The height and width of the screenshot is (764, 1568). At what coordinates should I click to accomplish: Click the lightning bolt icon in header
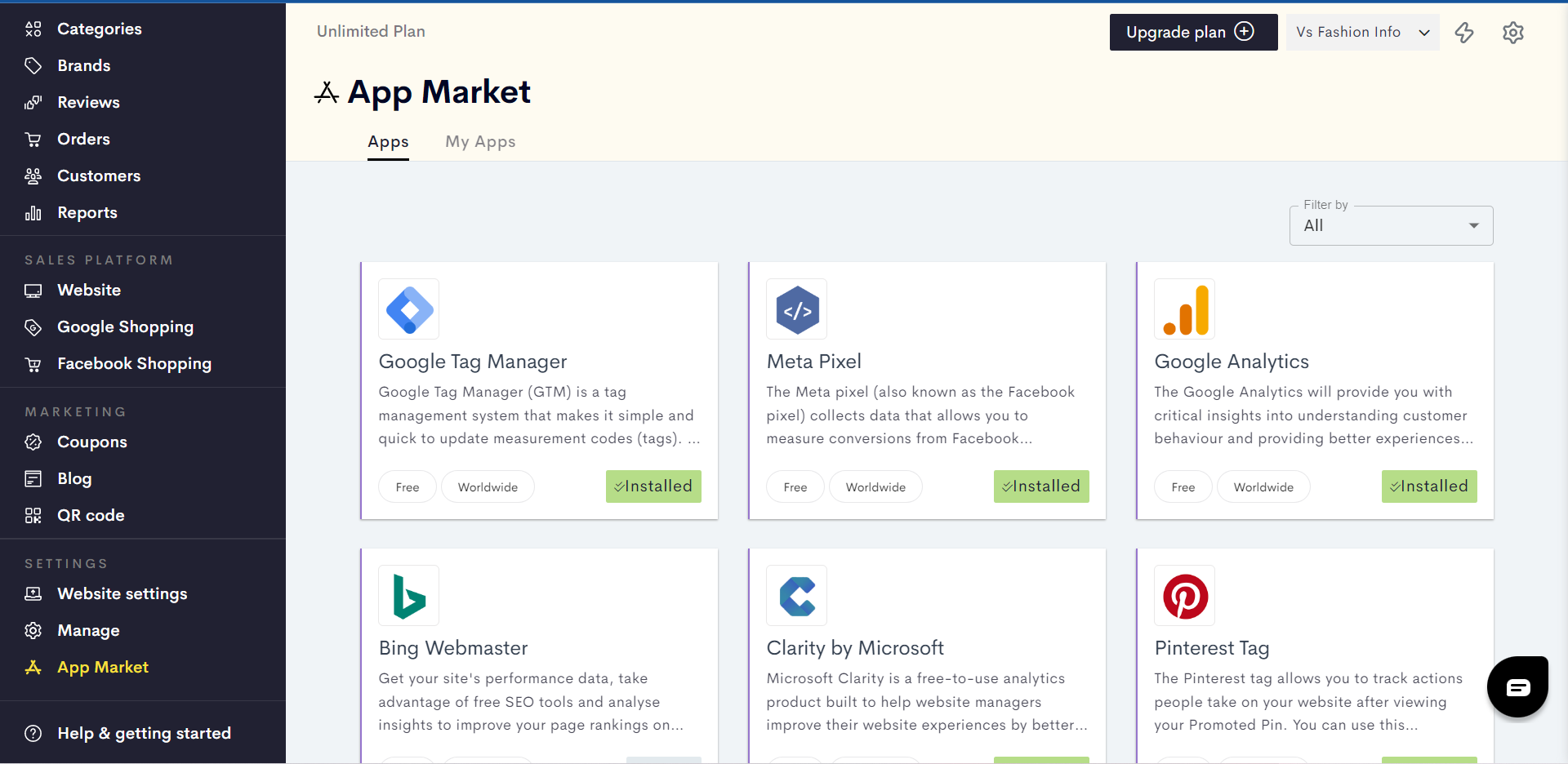(1464, 33)
